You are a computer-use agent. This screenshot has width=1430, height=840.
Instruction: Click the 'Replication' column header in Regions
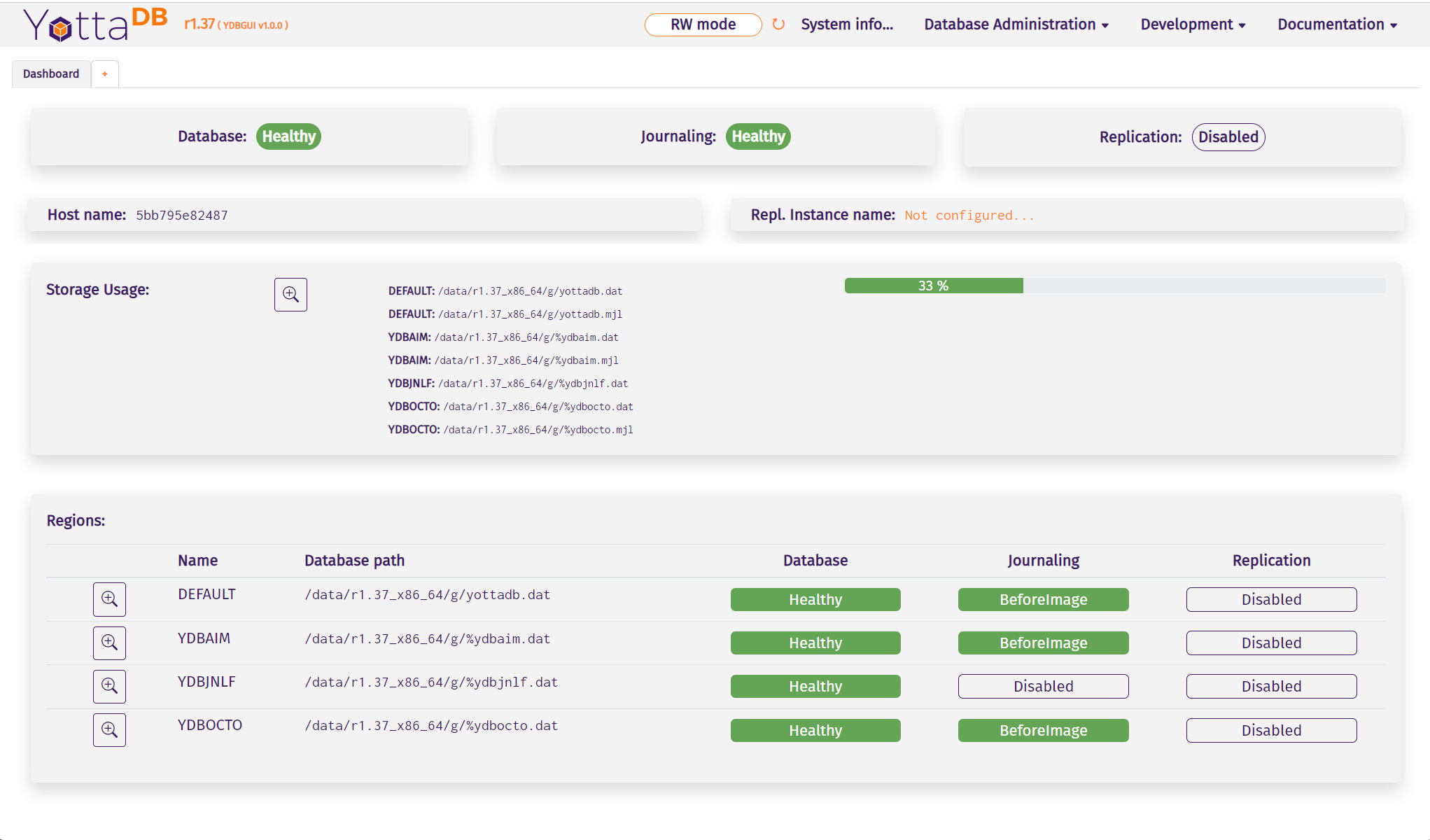coord(1271,561)
